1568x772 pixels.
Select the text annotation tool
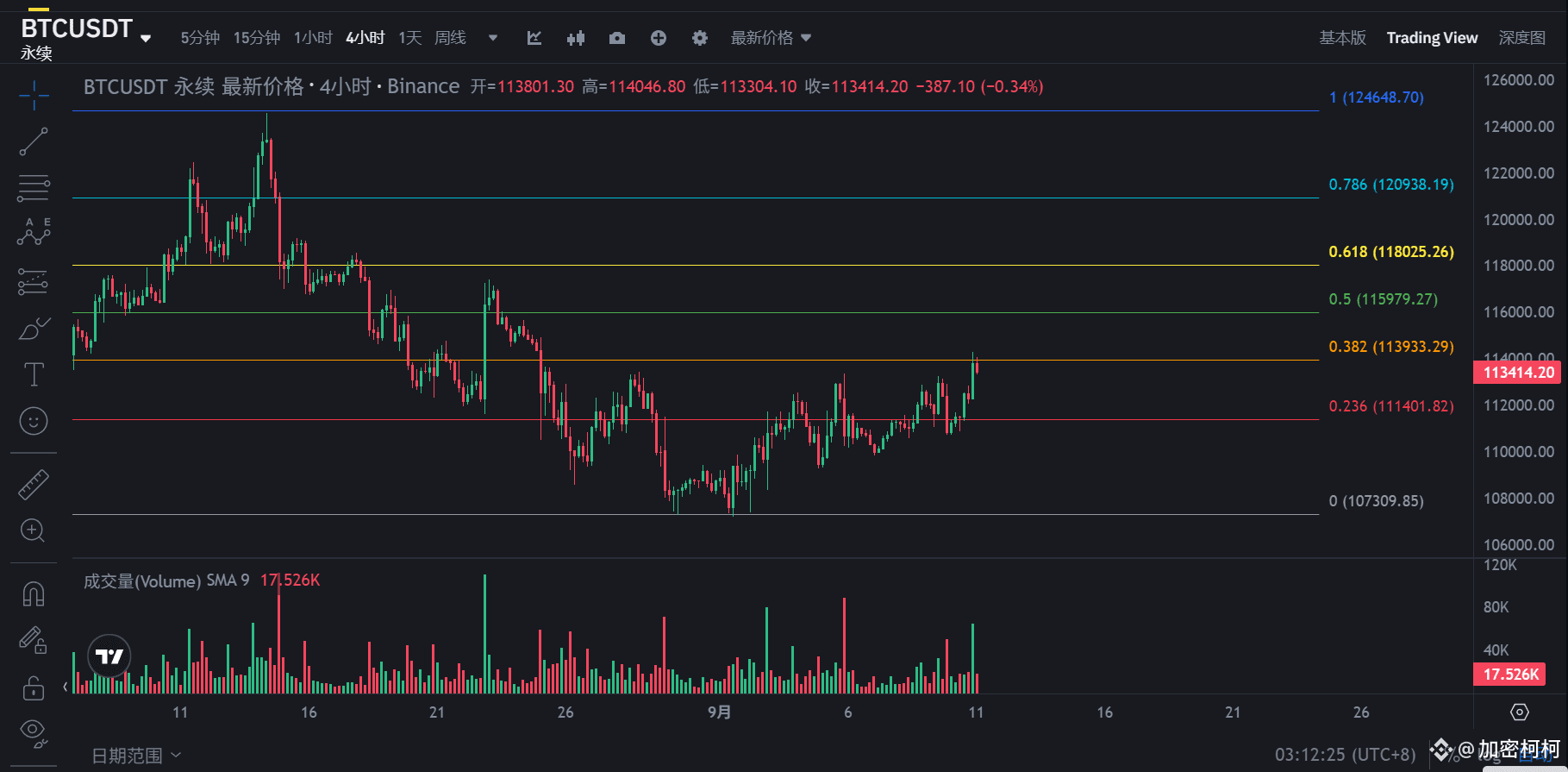point(34,374)
